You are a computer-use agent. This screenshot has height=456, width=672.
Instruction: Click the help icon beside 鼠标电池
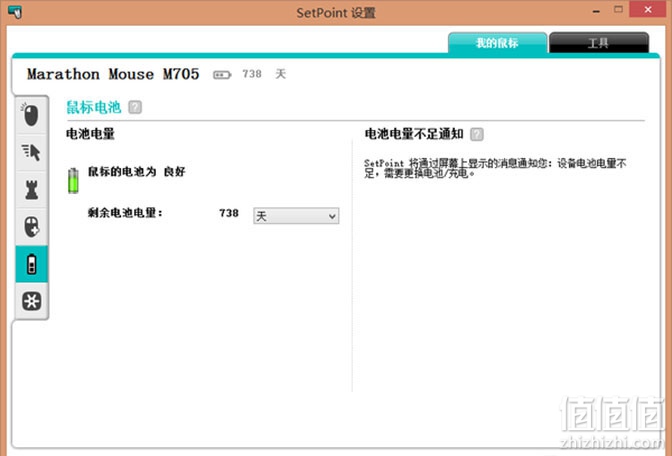click(x=135, y=107)
